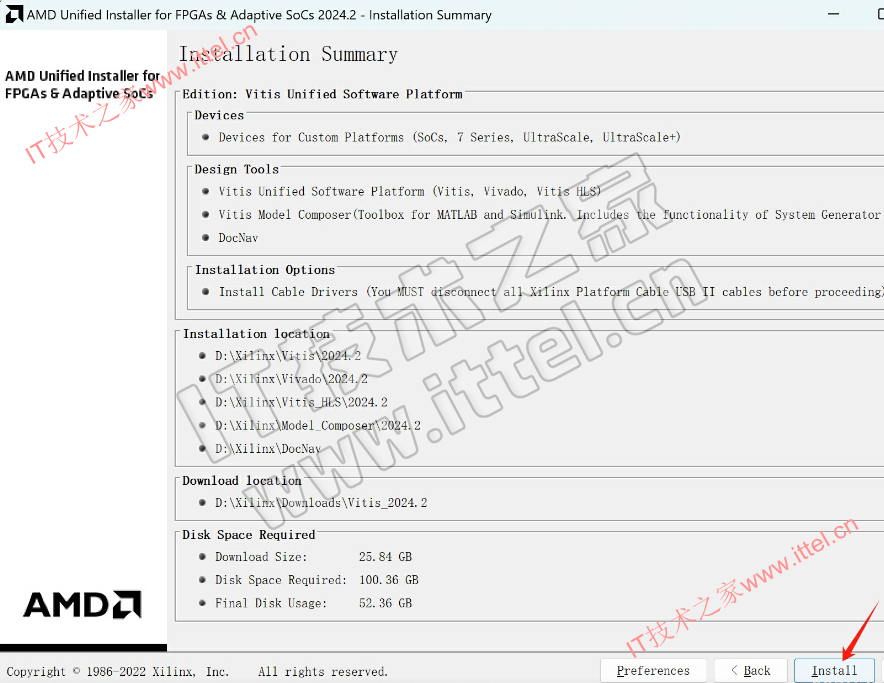884x683 pixels.
Task: Select the path 'D:\Xilinx\Vitis\2024.2'
Action: pos(288,356)
